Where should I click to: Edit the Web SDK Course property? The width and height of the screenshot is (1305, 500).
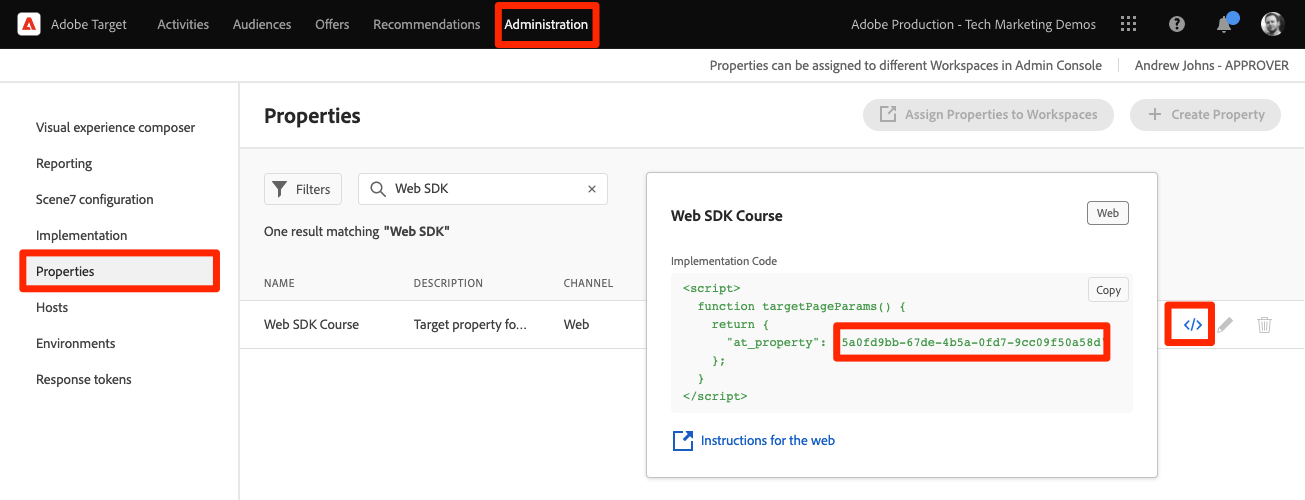coord(1225,325)
